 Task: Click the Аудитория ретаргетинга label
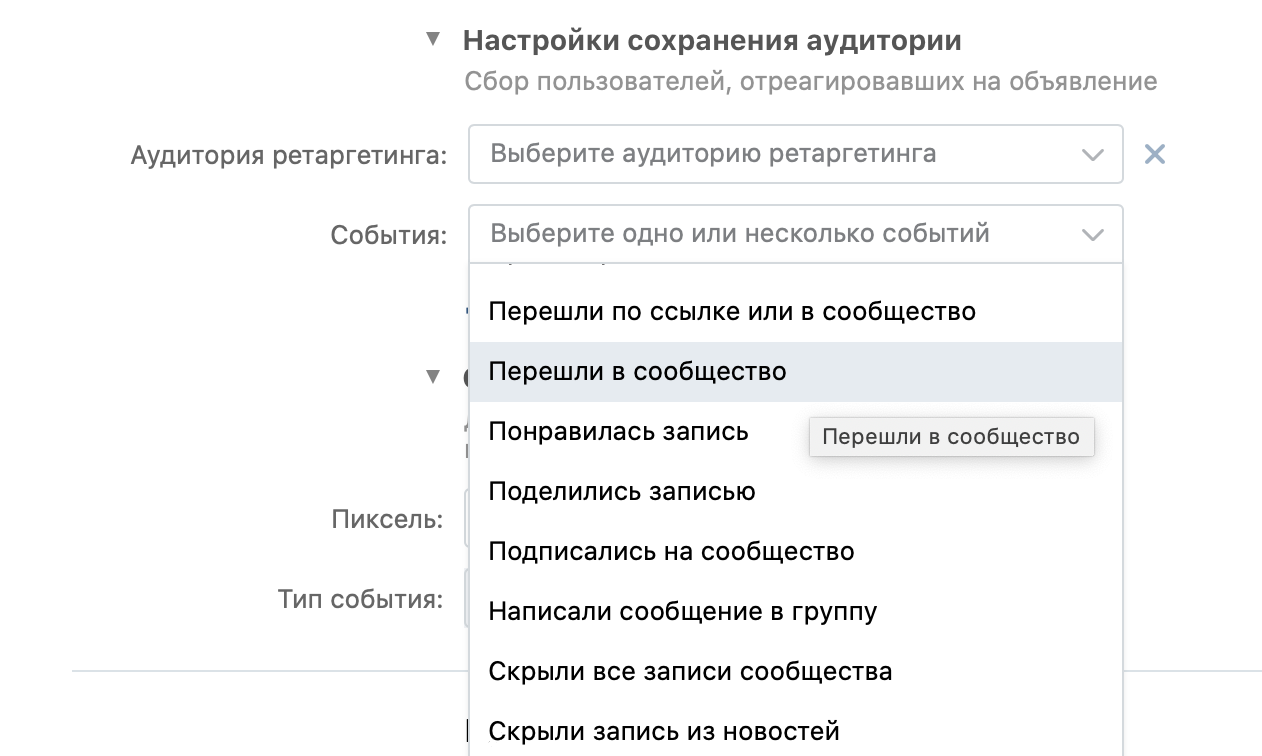[x=289, y=156]
